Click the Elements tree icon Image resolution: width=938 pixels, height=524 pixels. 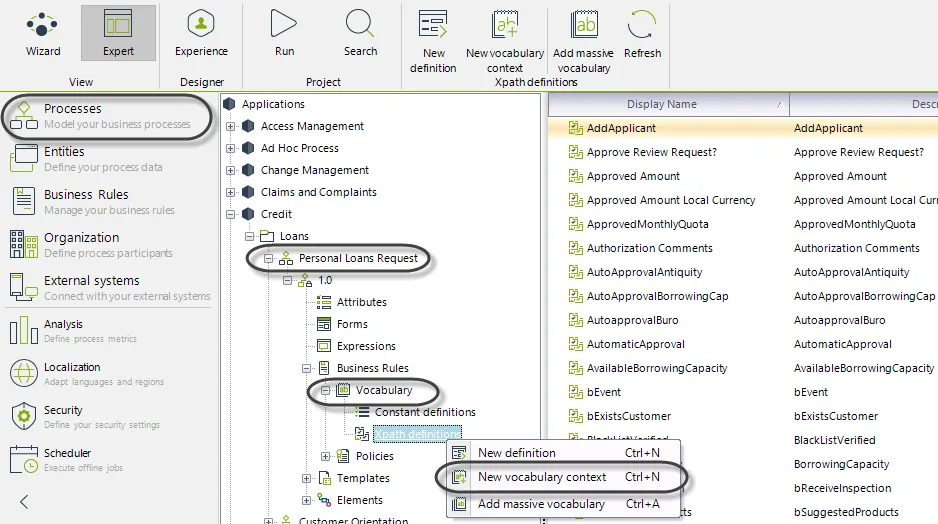point(324,499)
